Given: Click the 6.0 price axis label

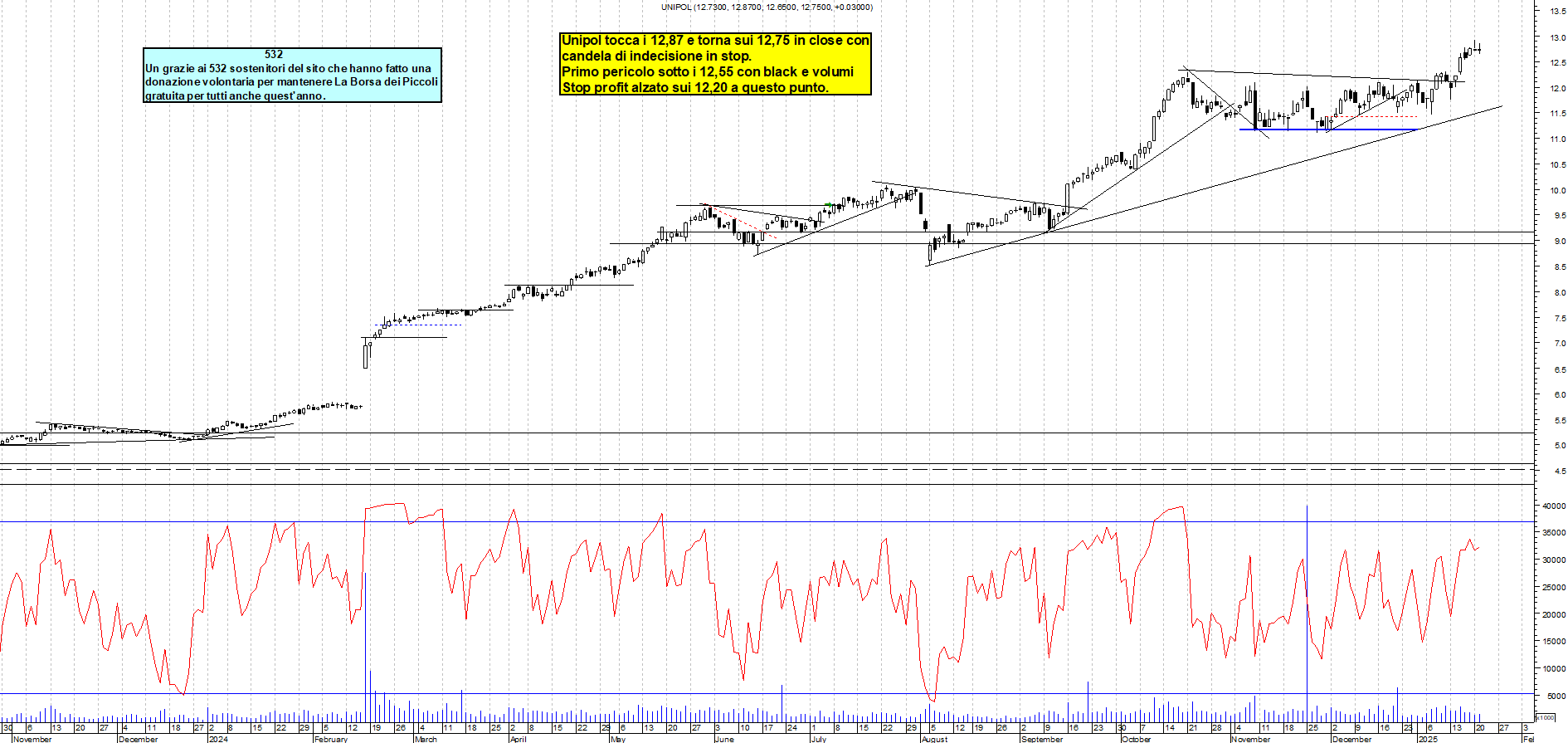Looking at the screenshot, I should tap(1560, 395).
